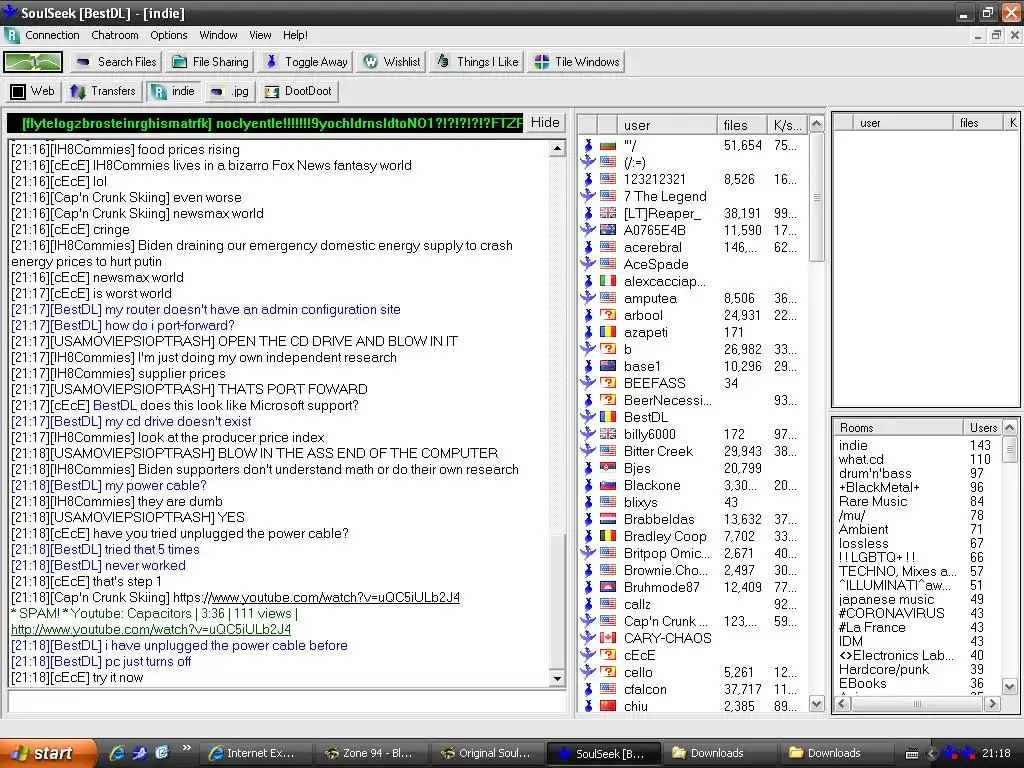This screenshot has height=768, width=1024.
Task: Sort user list by user column
Action: coord(666,125)
